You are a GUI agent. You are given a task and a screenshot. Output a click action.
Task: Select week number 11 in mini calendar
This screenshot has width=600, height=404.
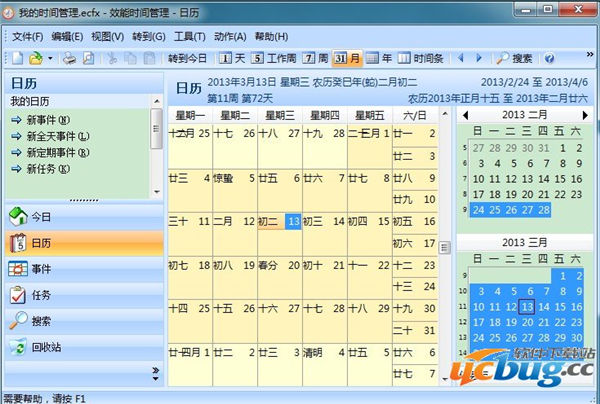pos(463,307)
